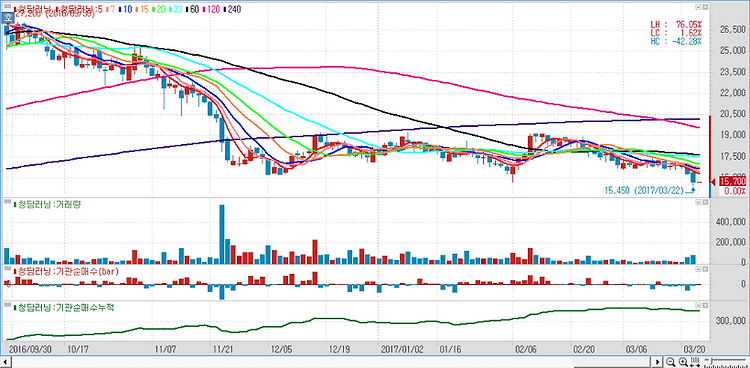Close the 기관순매수누적 pane
Image resolution: width=750 pixels, height=368 pixels.
705,305
